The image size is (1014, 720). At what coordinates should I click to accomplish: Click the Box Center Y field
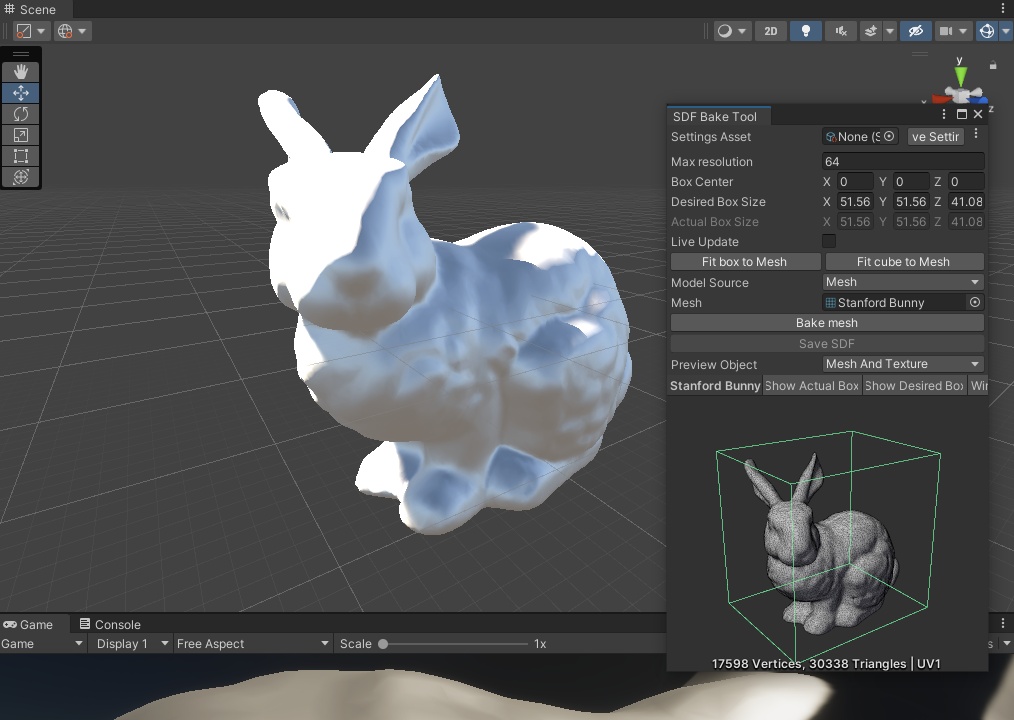click(911, 182)
